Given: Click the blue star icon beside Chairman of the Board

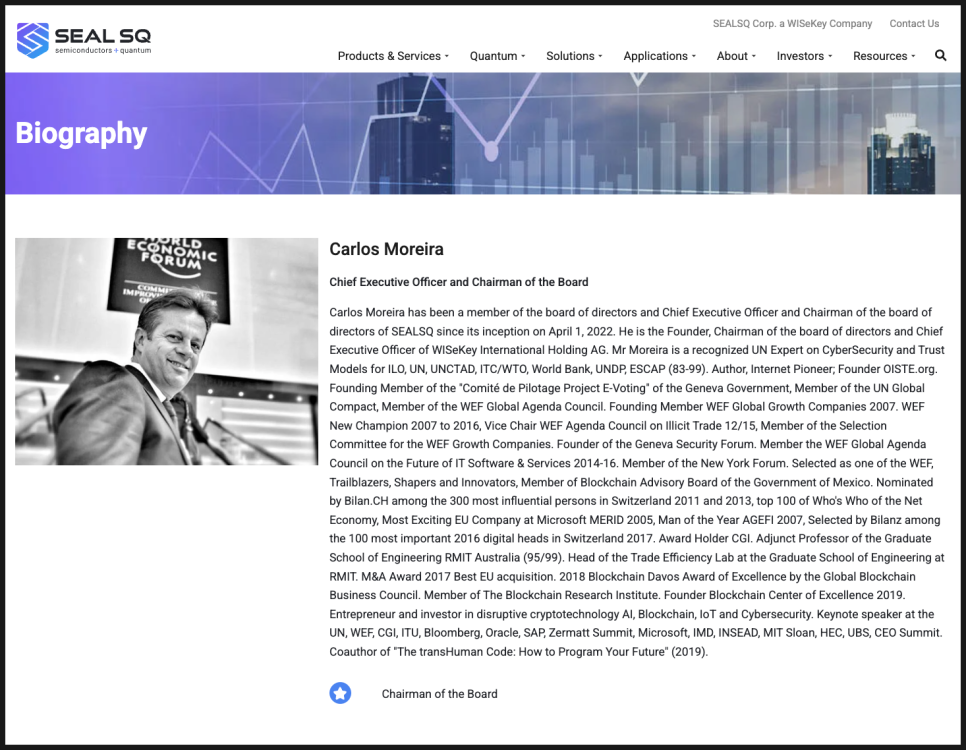Looking at the screenshot, I should click(x=340, y=693).
